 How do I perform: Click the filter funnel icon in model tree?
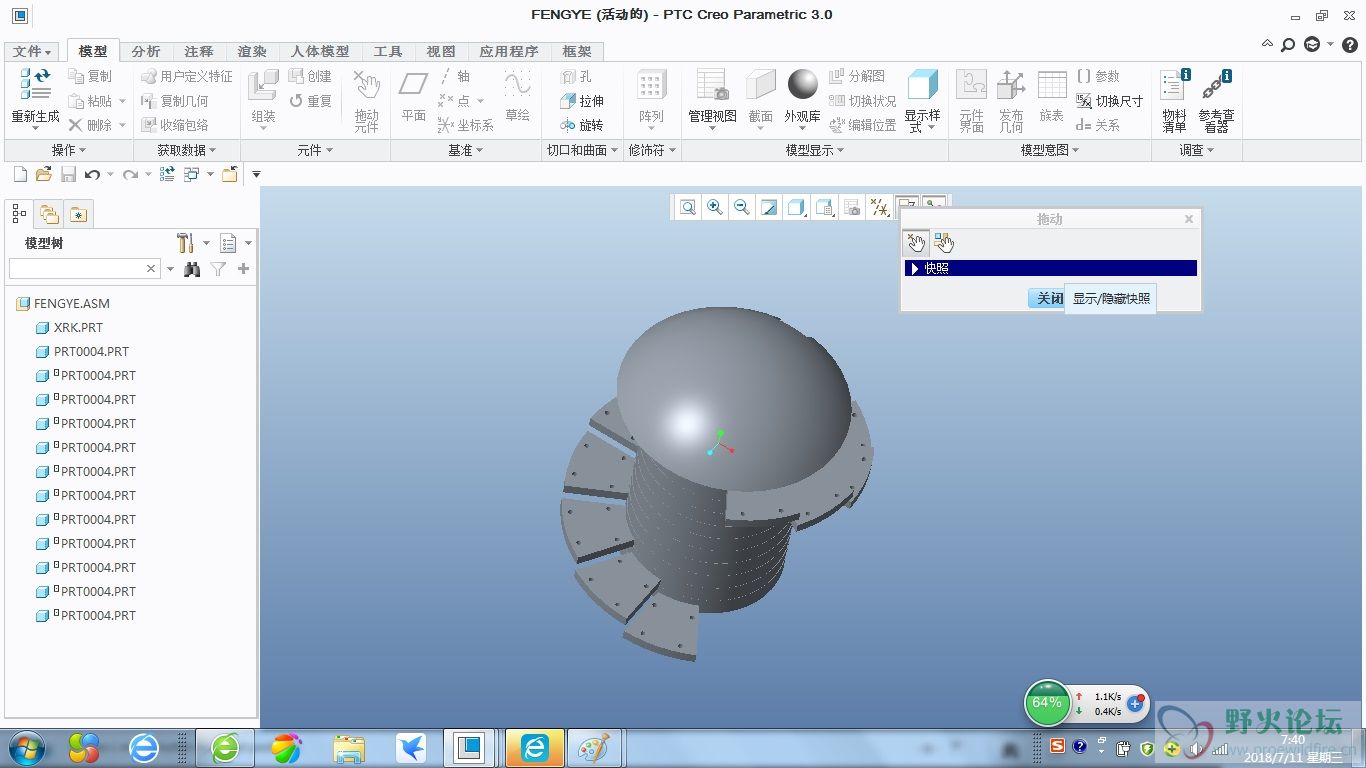[x=218, y=269]
